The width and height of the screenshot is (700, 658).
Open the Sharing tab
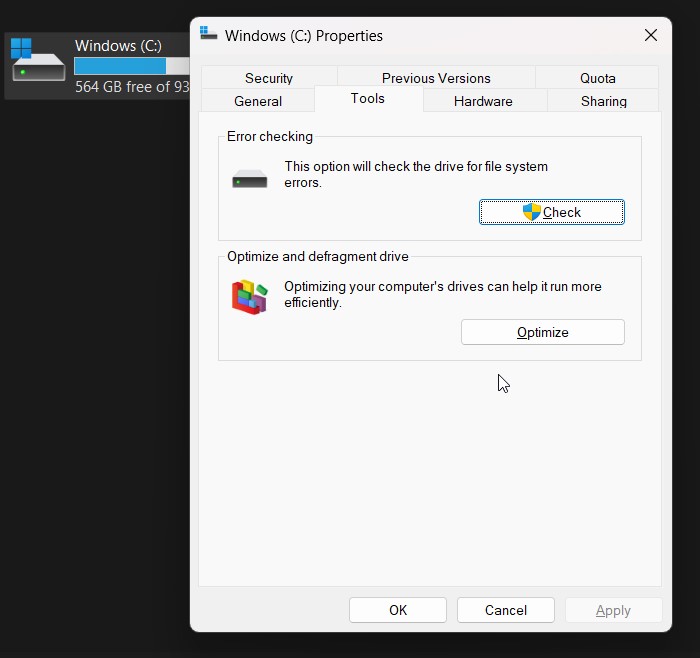pyautogui.click(x=604, y=101)
